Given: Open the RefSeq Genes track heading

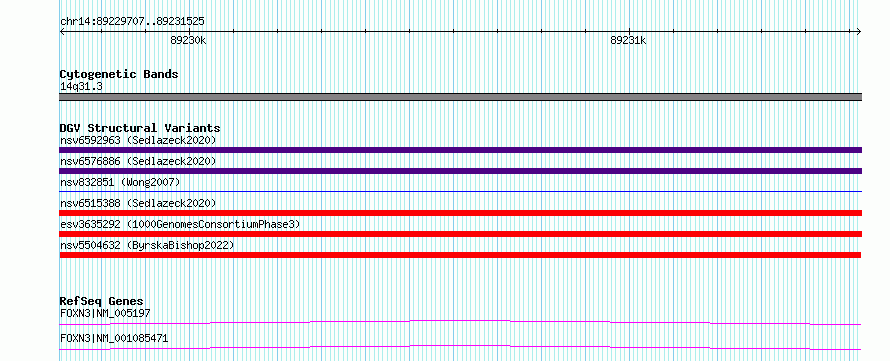Looking at the screenshot, I should 102,301.
